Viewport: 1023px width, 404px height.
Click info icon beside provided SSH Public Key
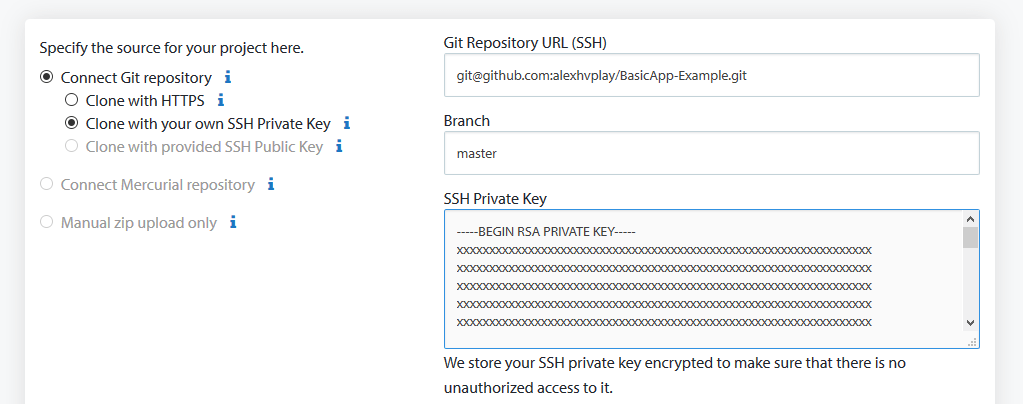pos(339,146)
